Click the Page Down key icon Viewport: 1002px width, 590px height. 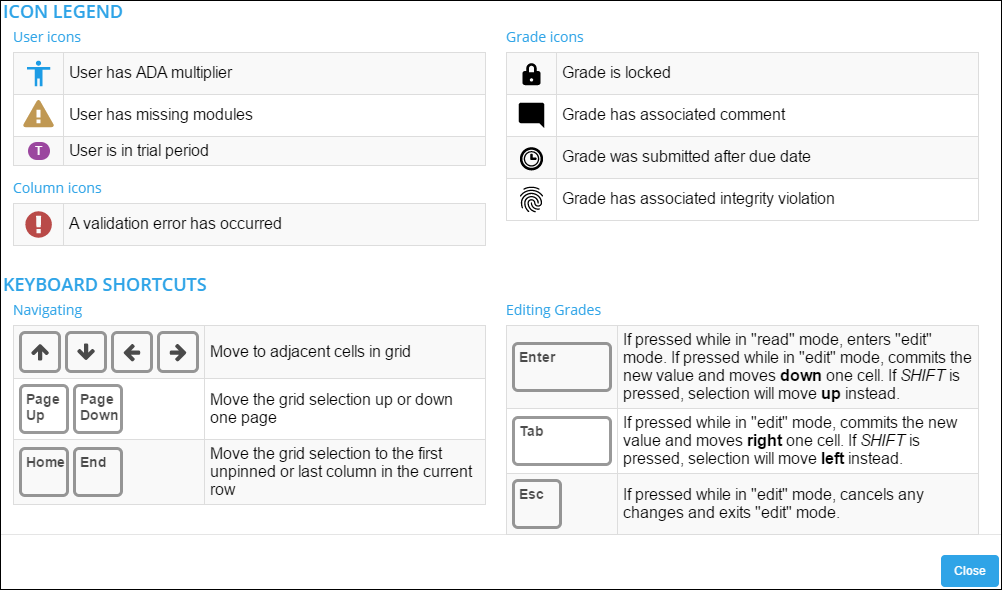click(98, 408)
